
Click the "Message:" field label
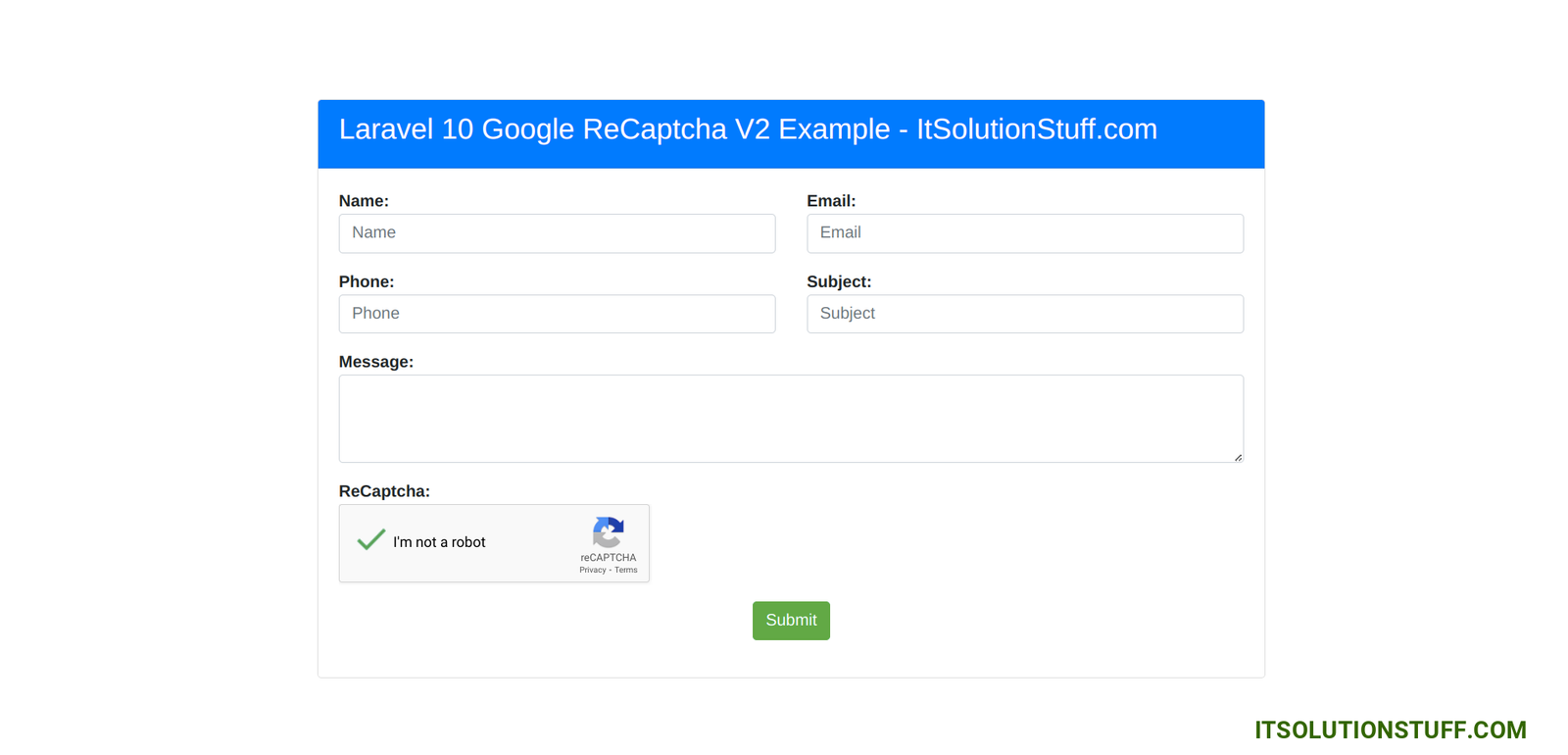(x=376, y=362)
